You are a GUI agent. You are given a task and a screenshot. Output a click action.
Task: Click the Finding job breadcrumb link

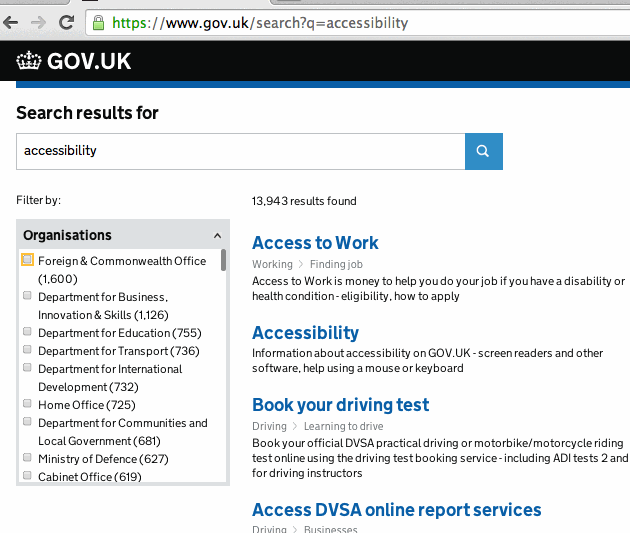coord(336,264)
